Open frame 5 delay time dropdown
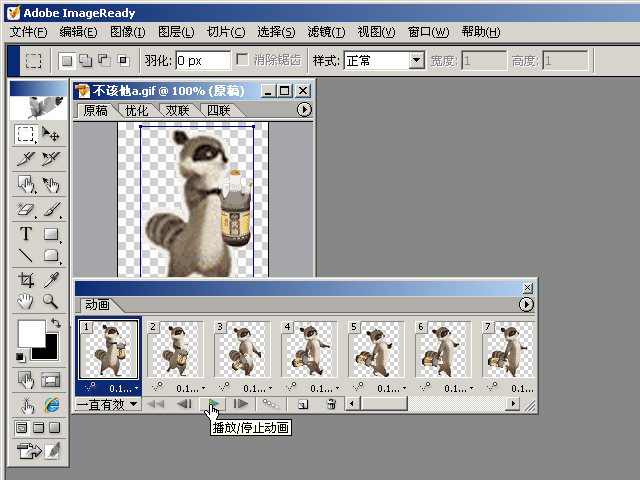The width and height of the screenshot is (640, 480). tap(391, 389)
